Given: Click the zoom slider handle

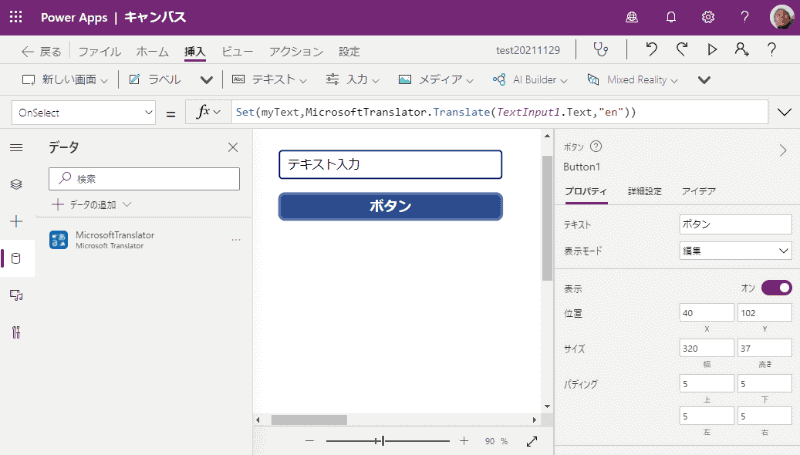Looking at the screenshot, I should (382, 440).
